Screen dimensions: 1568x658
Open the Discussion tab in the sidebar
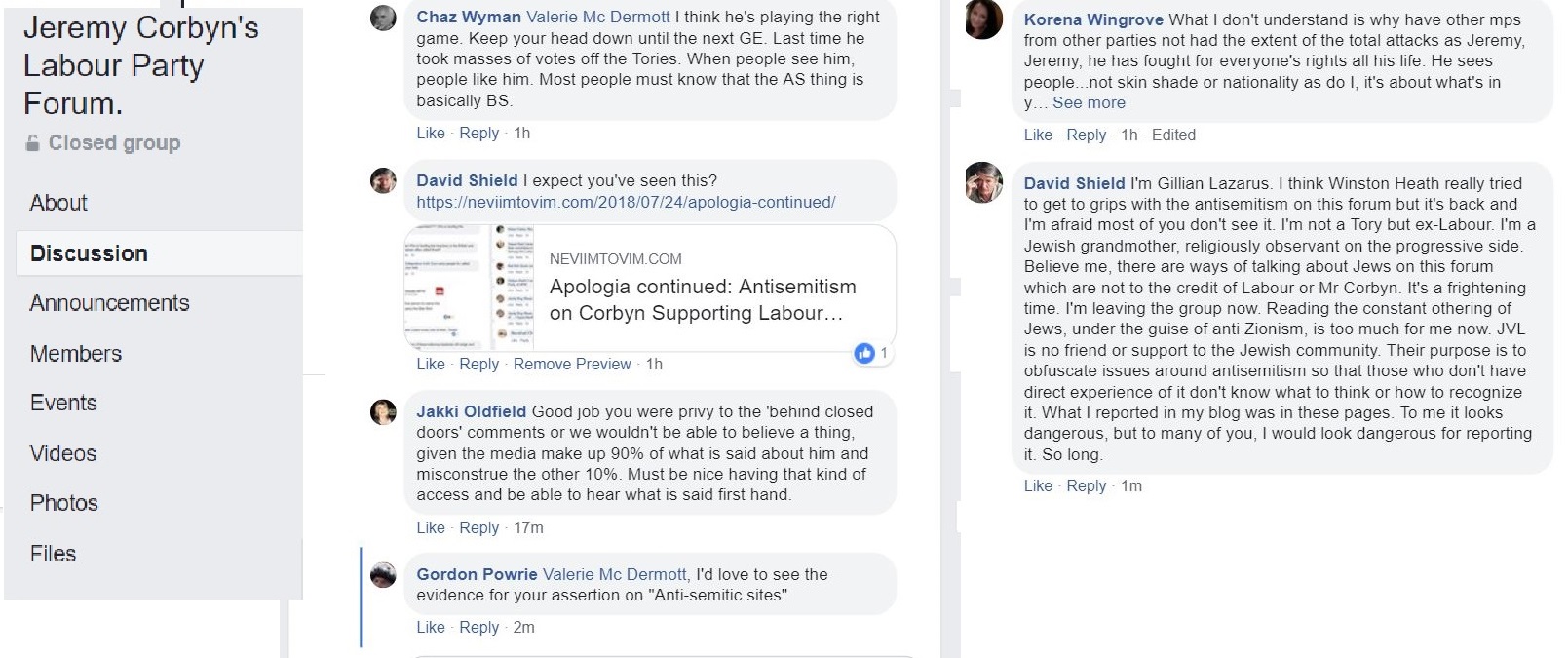89,253
